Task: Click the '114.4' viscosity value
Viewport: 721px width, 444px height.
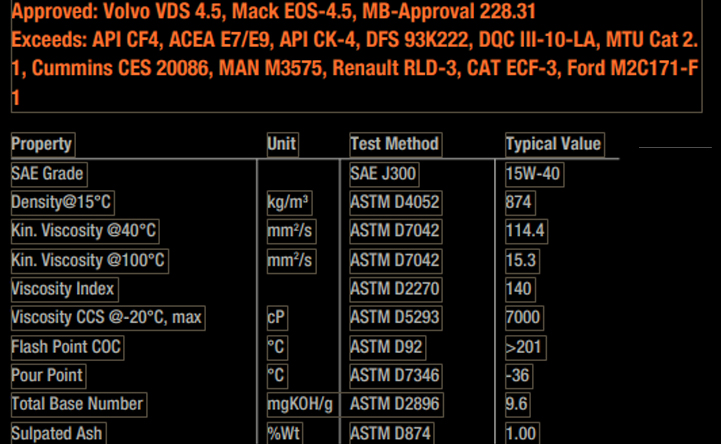Action: 526,231
